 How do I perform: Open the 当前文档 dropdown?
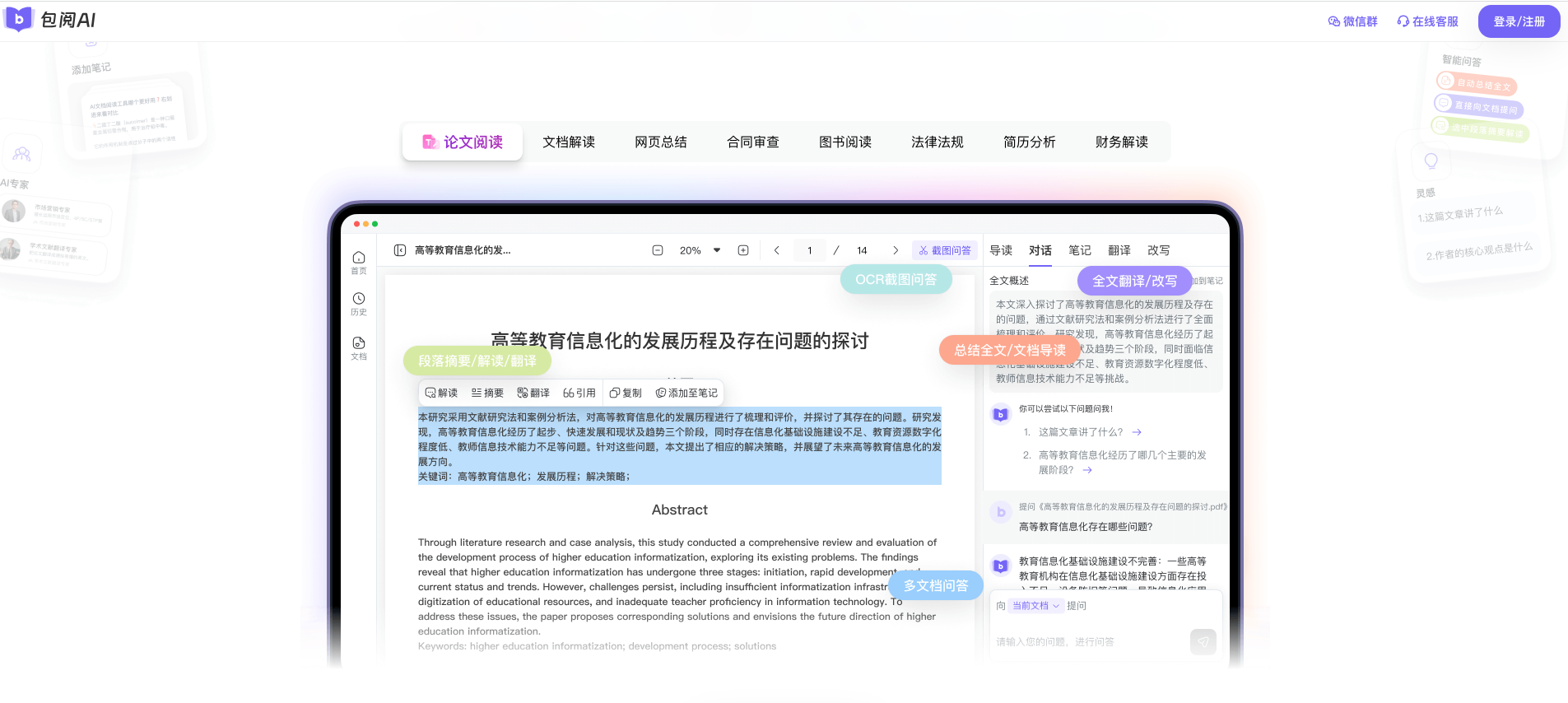pyautogui.click(x=1036, y=605)
